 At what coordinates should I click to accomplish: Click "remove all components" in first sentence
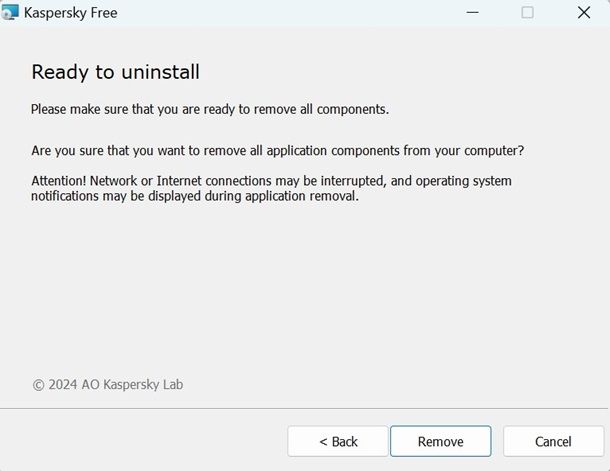click(x=321, y=108)
